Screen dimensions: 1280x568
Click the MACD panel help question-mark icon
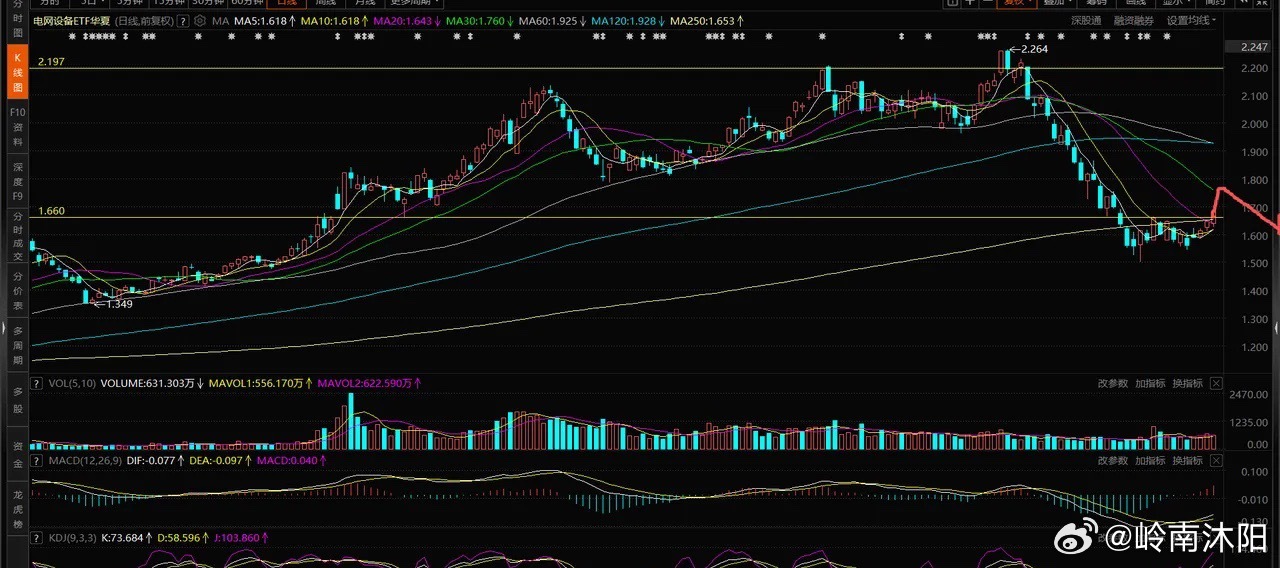pyautogui.click(x=37, y=460)
